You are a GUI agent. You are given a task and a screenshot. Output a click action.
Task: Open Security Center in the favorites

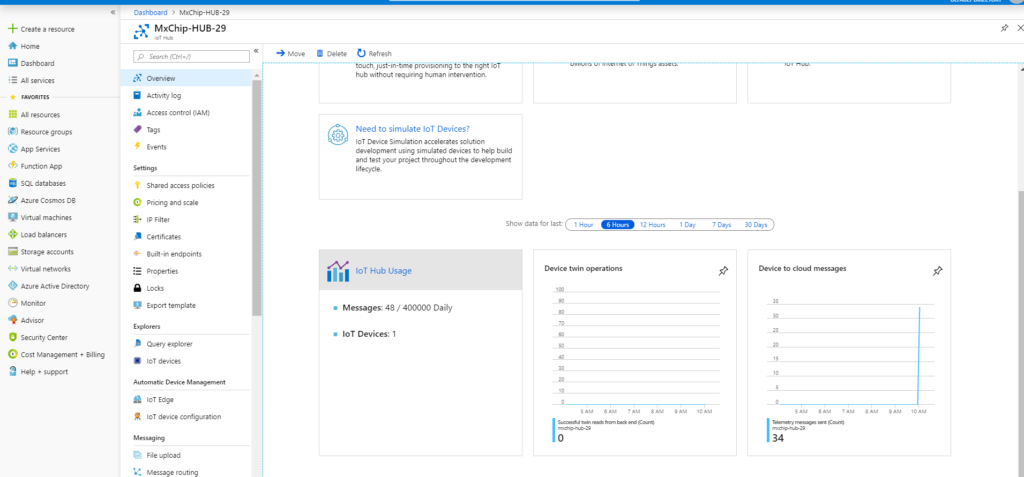point(44,338)
